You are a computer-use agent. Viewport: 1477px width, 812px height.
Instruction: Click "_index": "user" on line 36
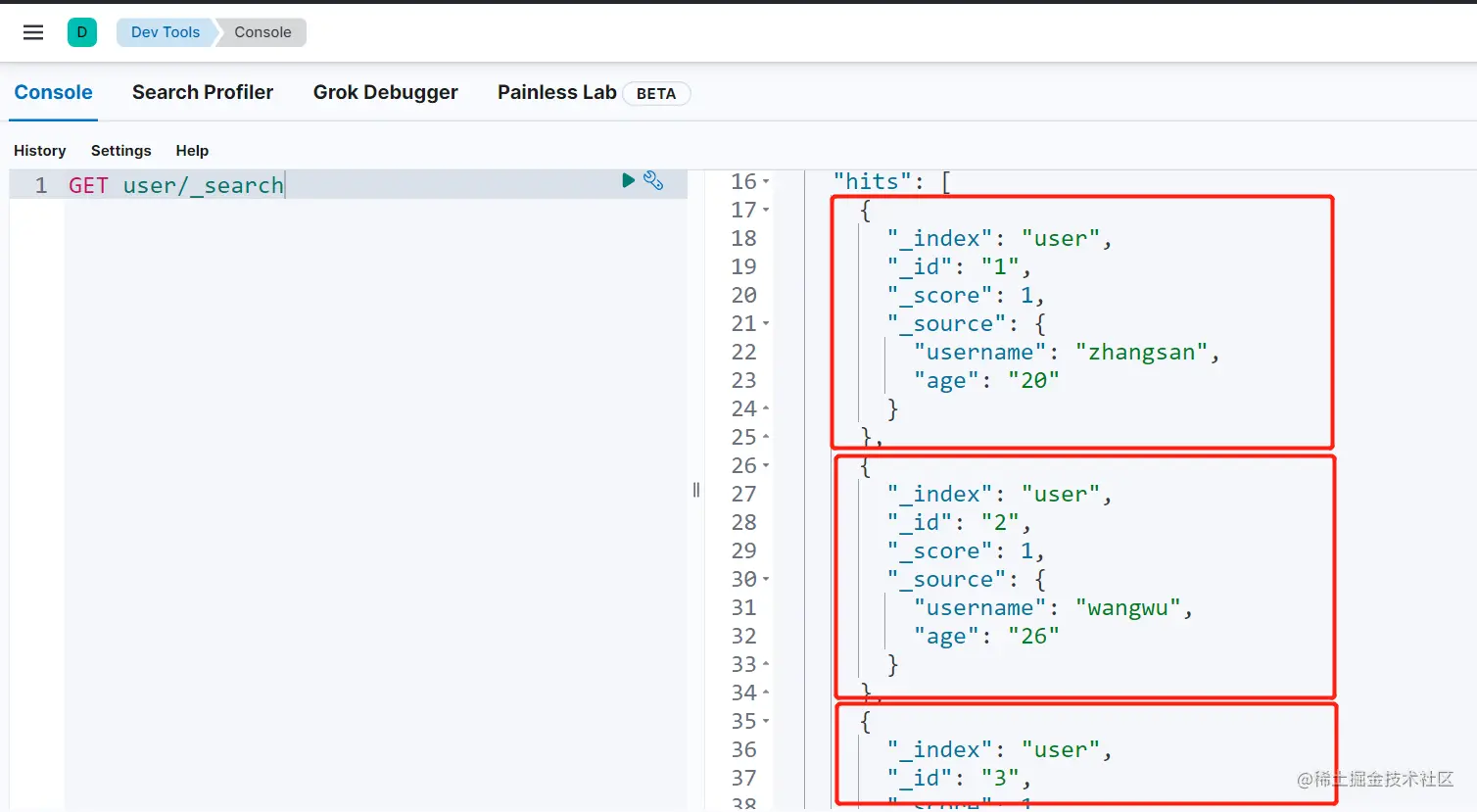click(1000, 750)
